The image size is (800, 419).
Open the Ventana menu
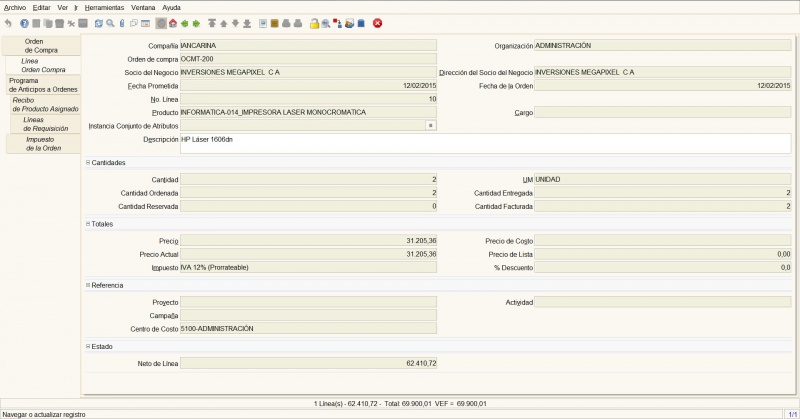coord(143,8)
